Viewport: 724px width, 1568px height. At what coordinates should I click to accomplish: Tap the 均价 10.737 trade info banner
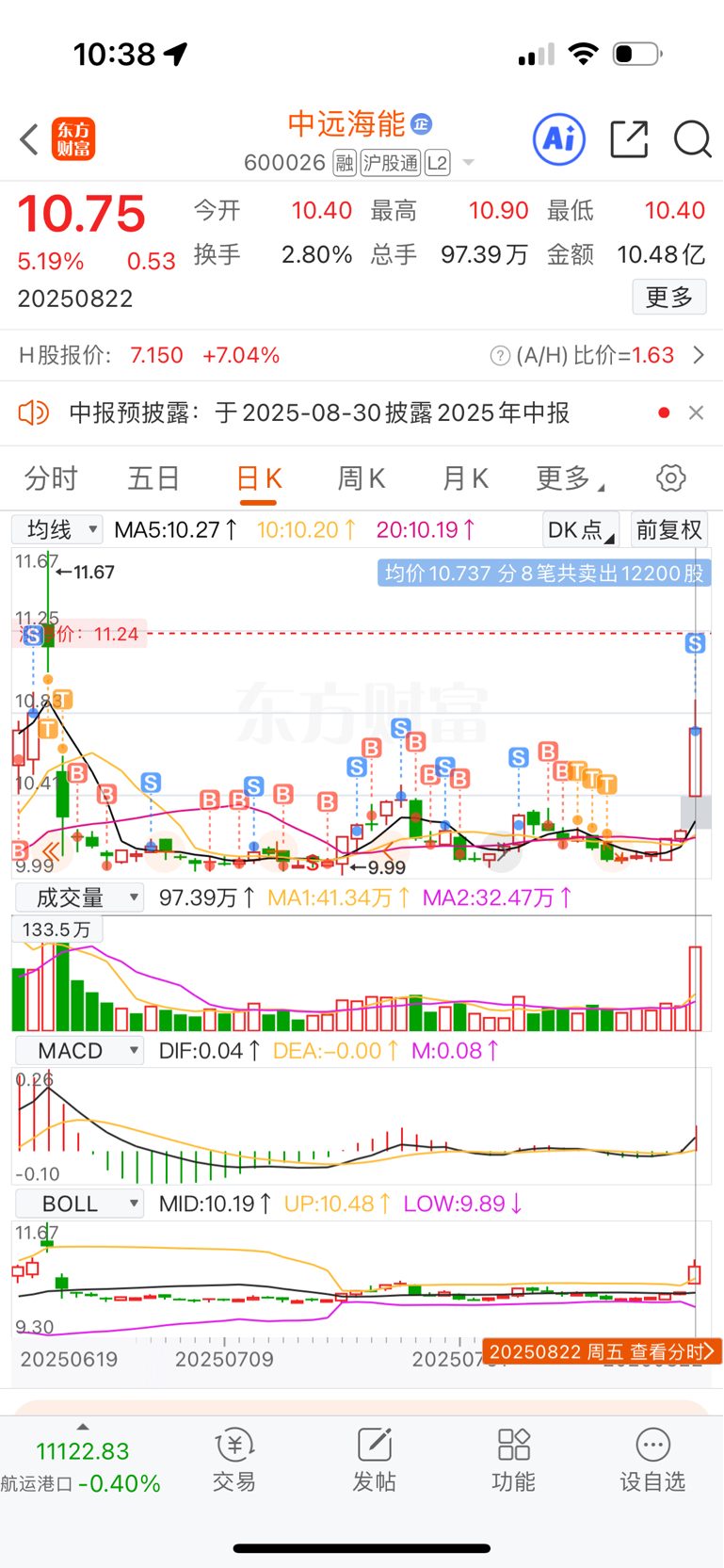(x=544, y=573)
